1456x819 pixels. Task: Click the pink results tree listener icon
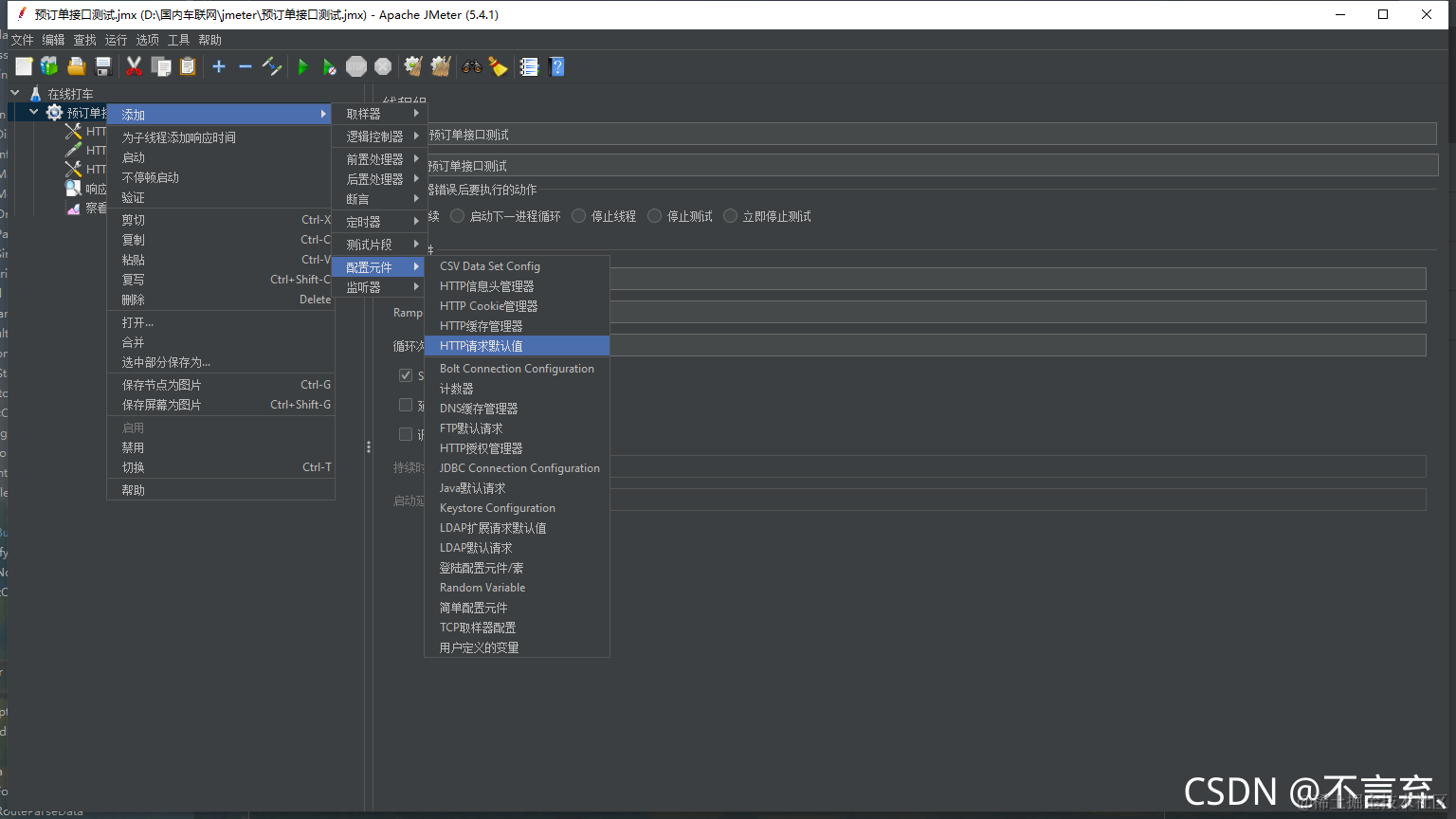coord(73,208)
